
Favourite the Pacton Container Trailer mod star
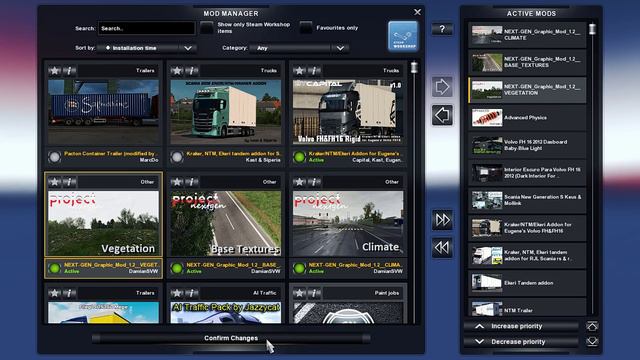54,71
